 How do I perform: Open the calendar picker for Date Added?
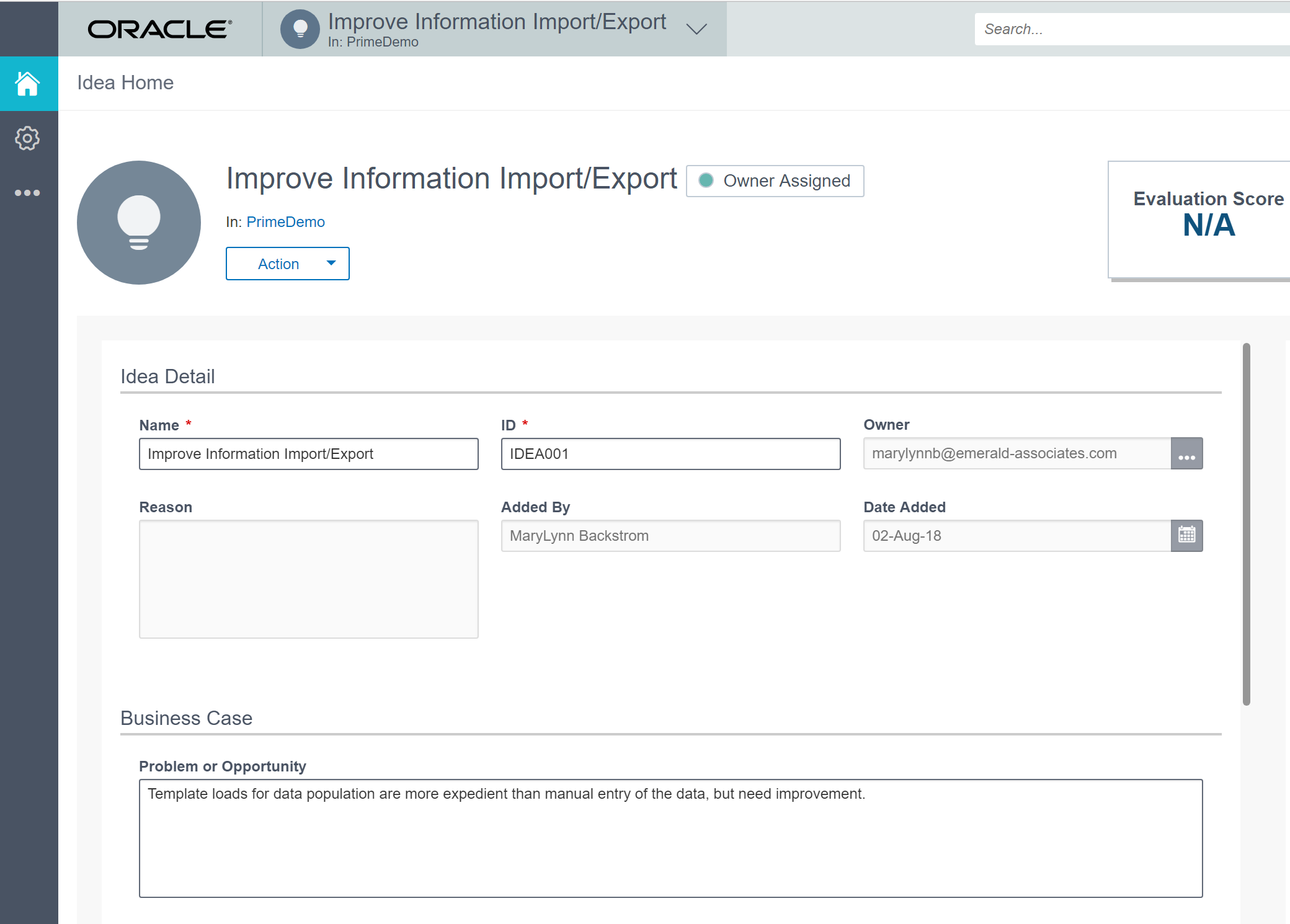click(1186, 535)
